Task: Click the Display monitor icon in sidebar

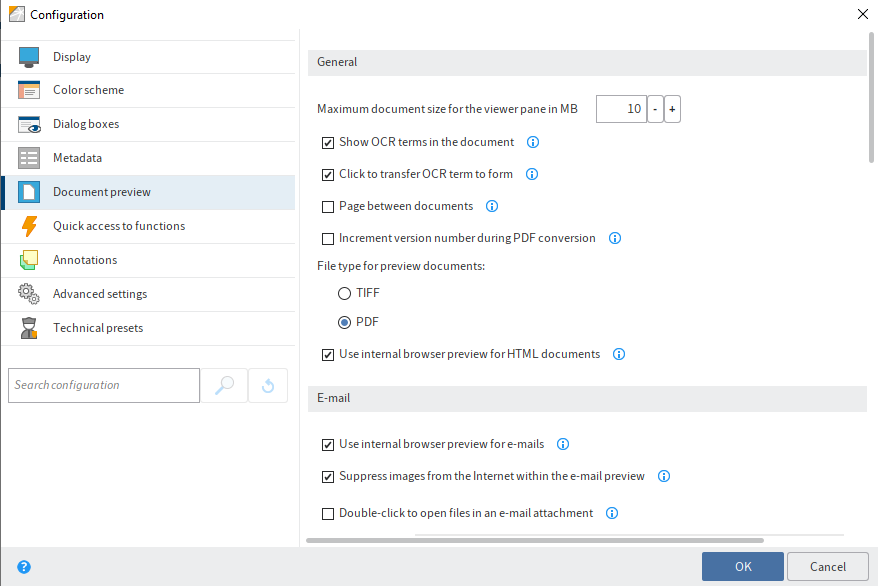Action: [x=29, y=57]
